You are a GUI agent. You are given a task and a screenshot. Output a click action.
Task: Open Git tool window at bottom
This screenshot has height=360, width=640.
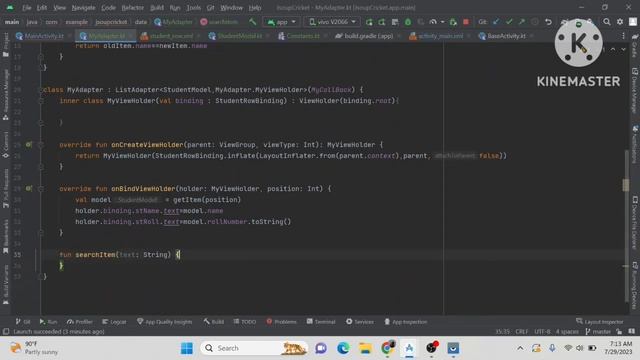coord(23,322)
